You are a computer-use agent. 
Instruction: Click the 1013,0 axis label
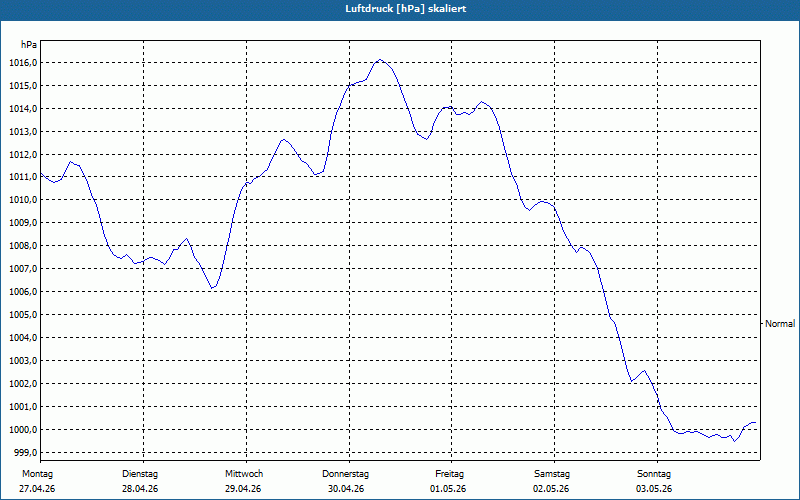(23, 132)
